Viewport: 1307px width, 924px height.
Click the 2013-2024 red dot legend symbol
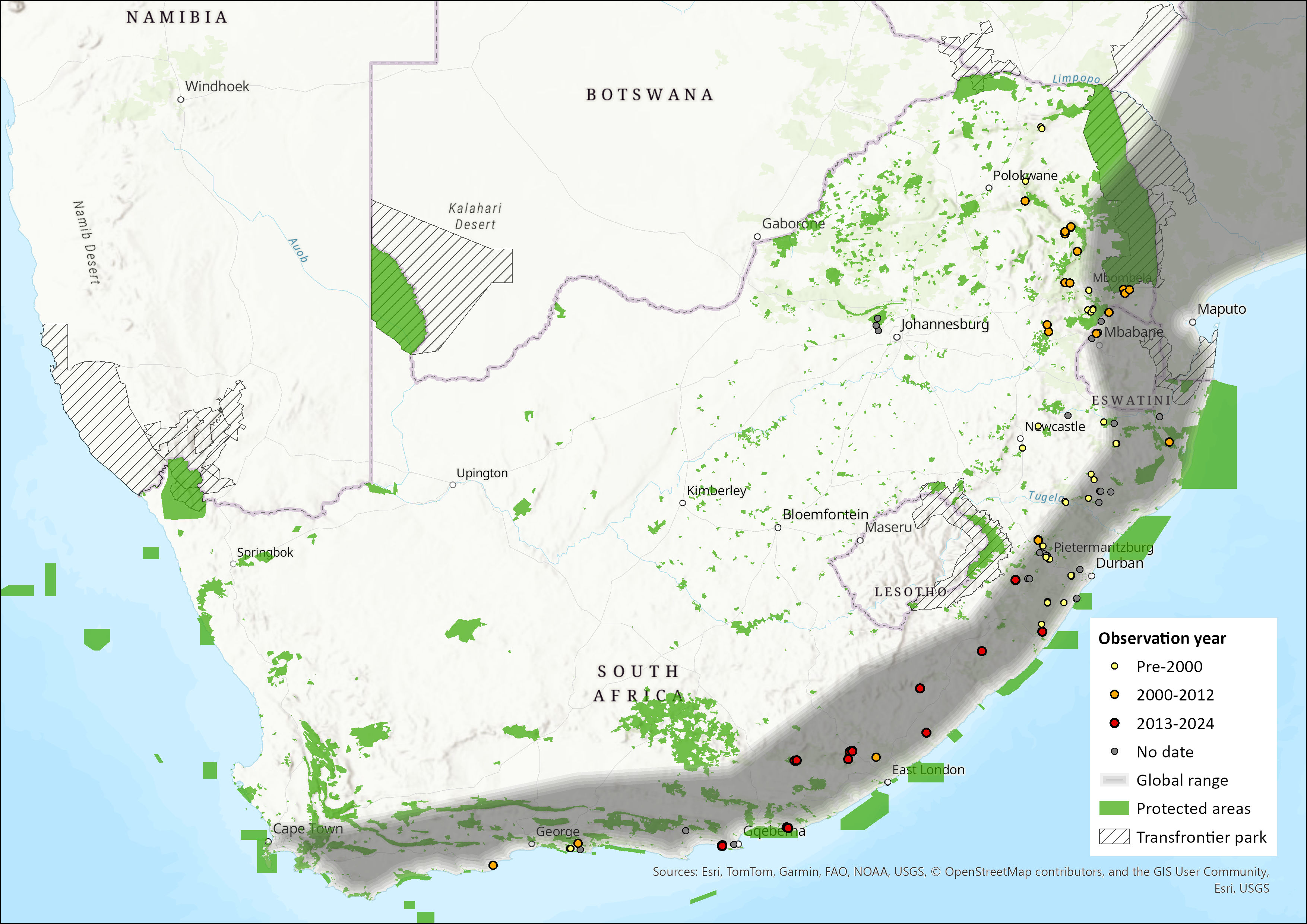(1115, 723)
